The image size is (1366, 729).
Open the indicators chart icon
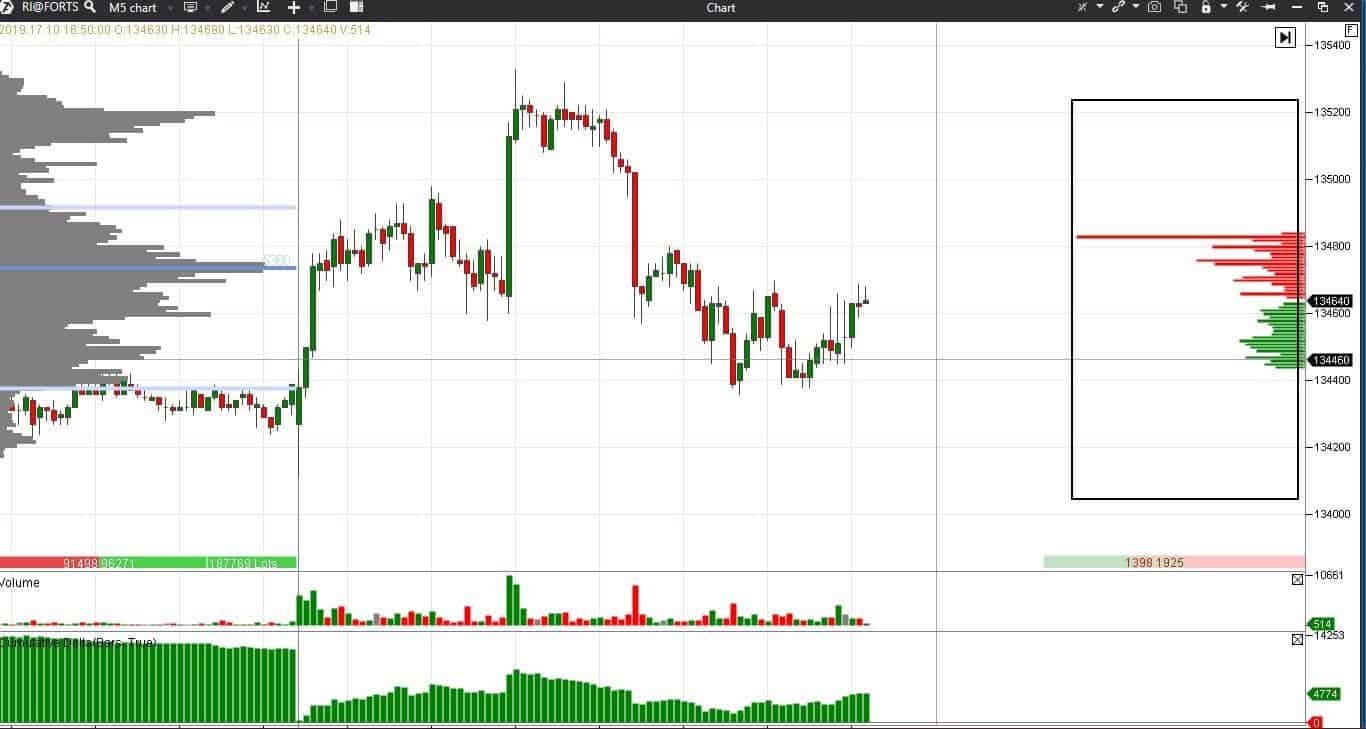[x=263, y=8]
